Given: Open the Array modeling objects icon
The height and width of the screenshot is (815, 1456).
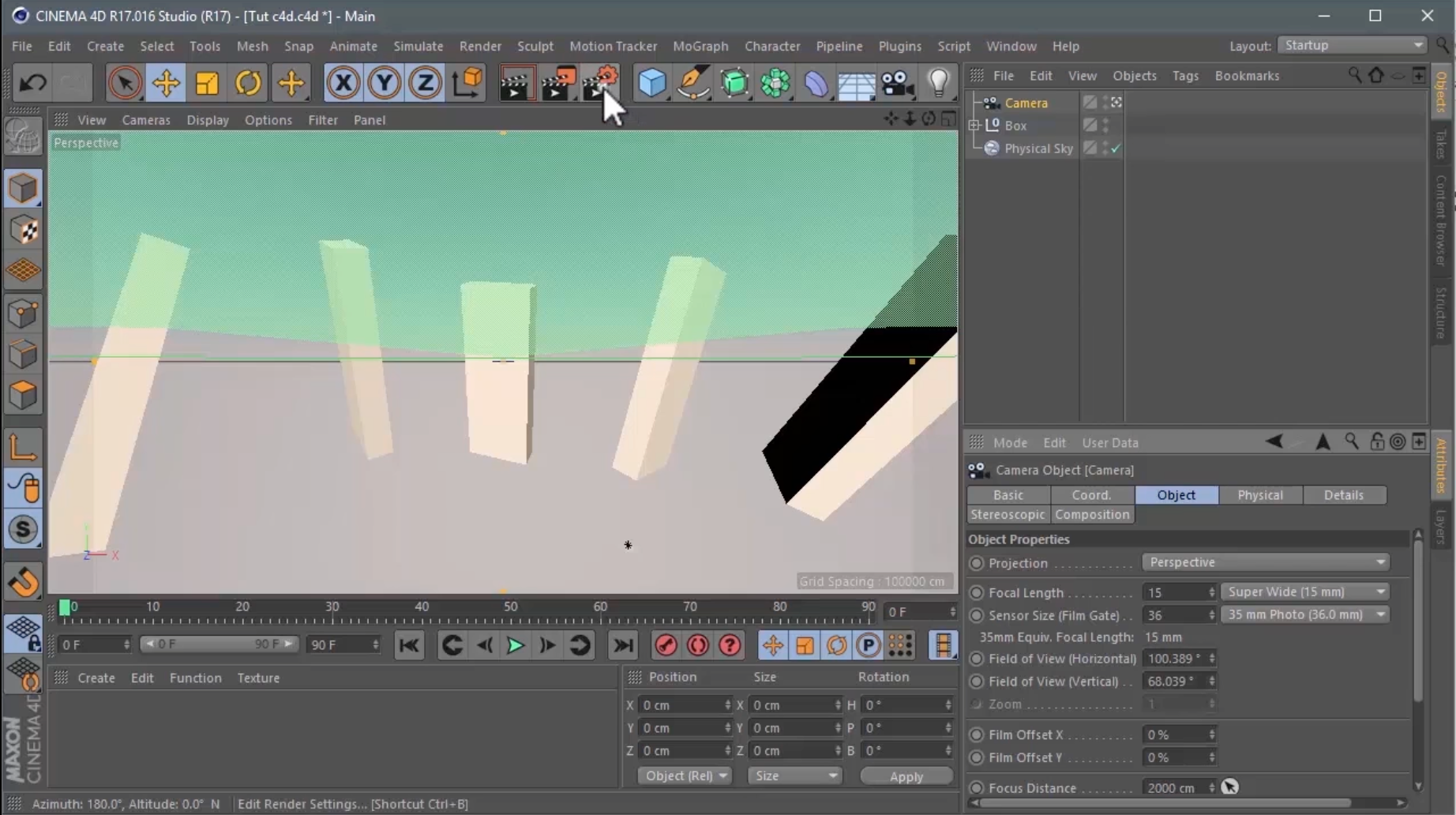Looking at the screenshot, I should pyautogui.click(x=775, y=82).
